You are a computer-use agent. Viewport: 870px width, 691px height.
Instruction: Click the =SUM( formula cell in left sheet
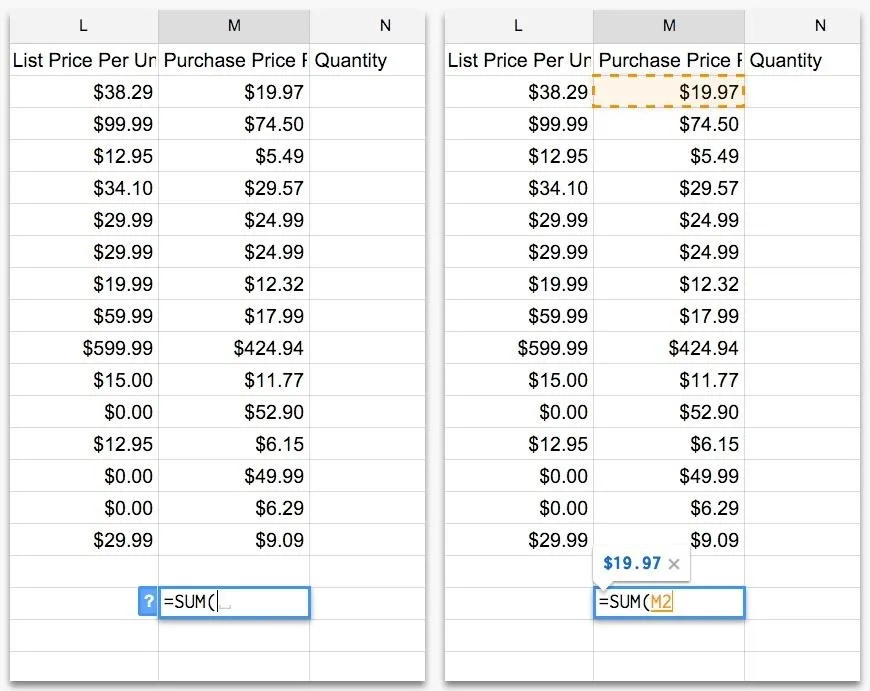click(x=234, y=602)
